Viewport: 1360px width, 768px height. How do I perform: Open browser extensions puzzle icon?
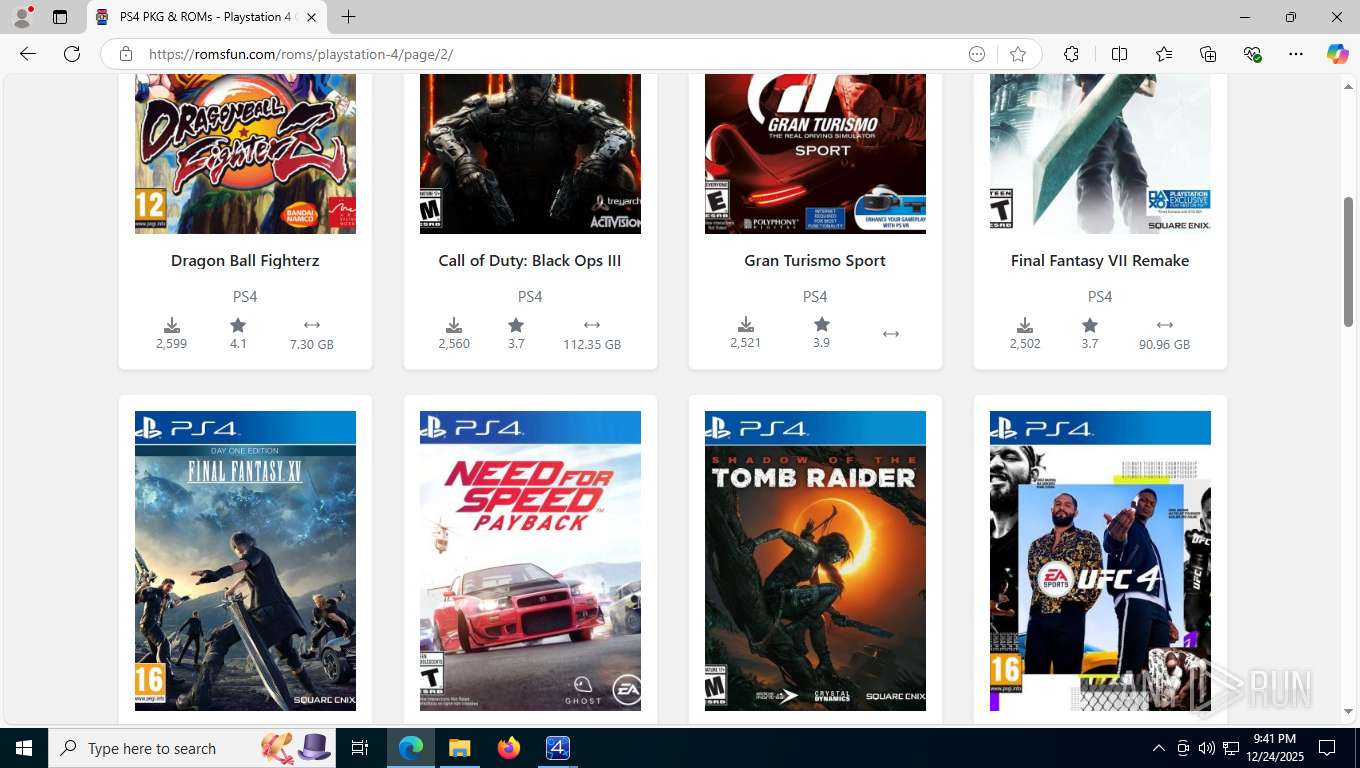coord(1071,54)
